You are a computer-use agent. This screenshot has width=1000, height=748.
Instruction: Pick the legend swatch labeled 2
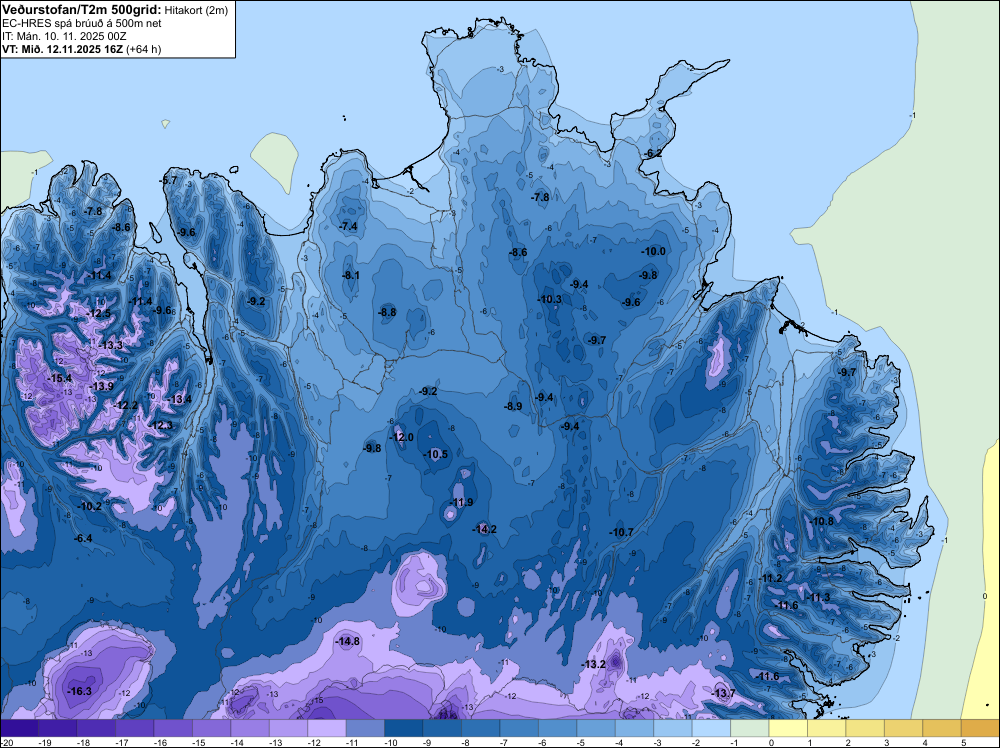point(865,728)
